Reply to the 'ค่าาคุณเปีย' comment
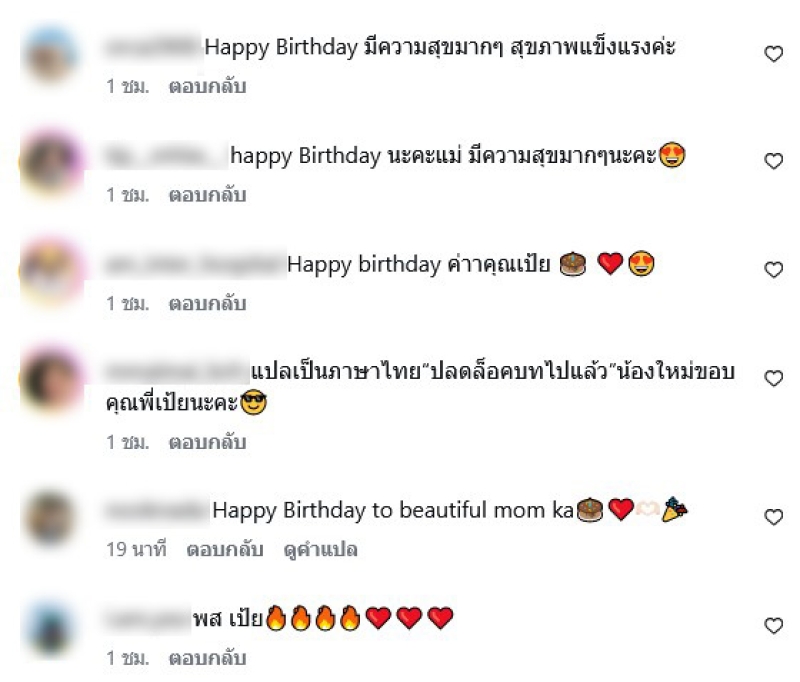800x682 pixels. tap(207, 304)
